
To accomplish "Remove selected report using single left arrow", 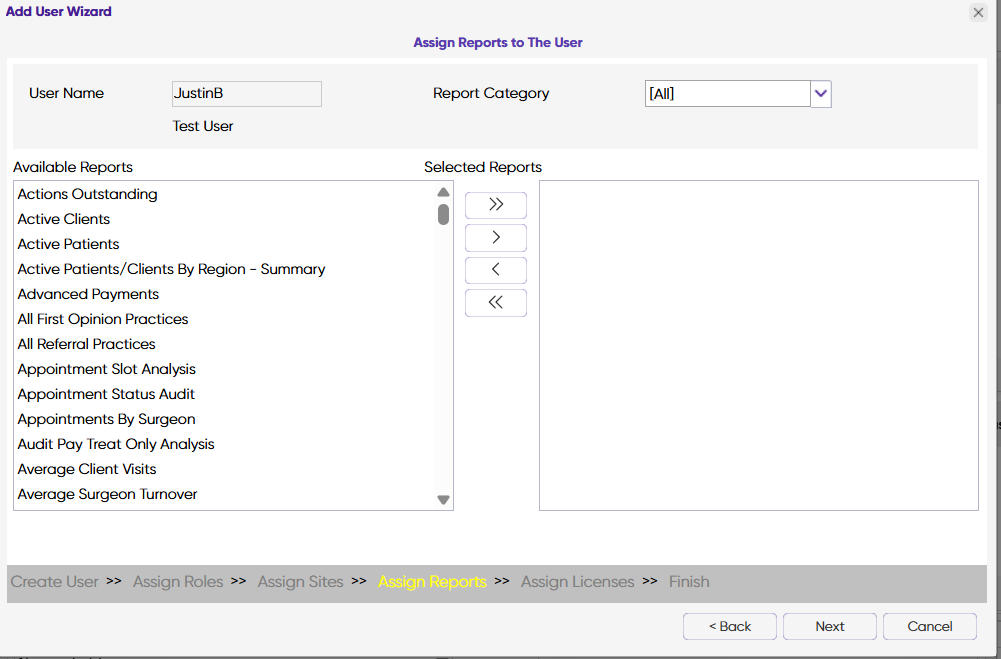I will 496,270.
